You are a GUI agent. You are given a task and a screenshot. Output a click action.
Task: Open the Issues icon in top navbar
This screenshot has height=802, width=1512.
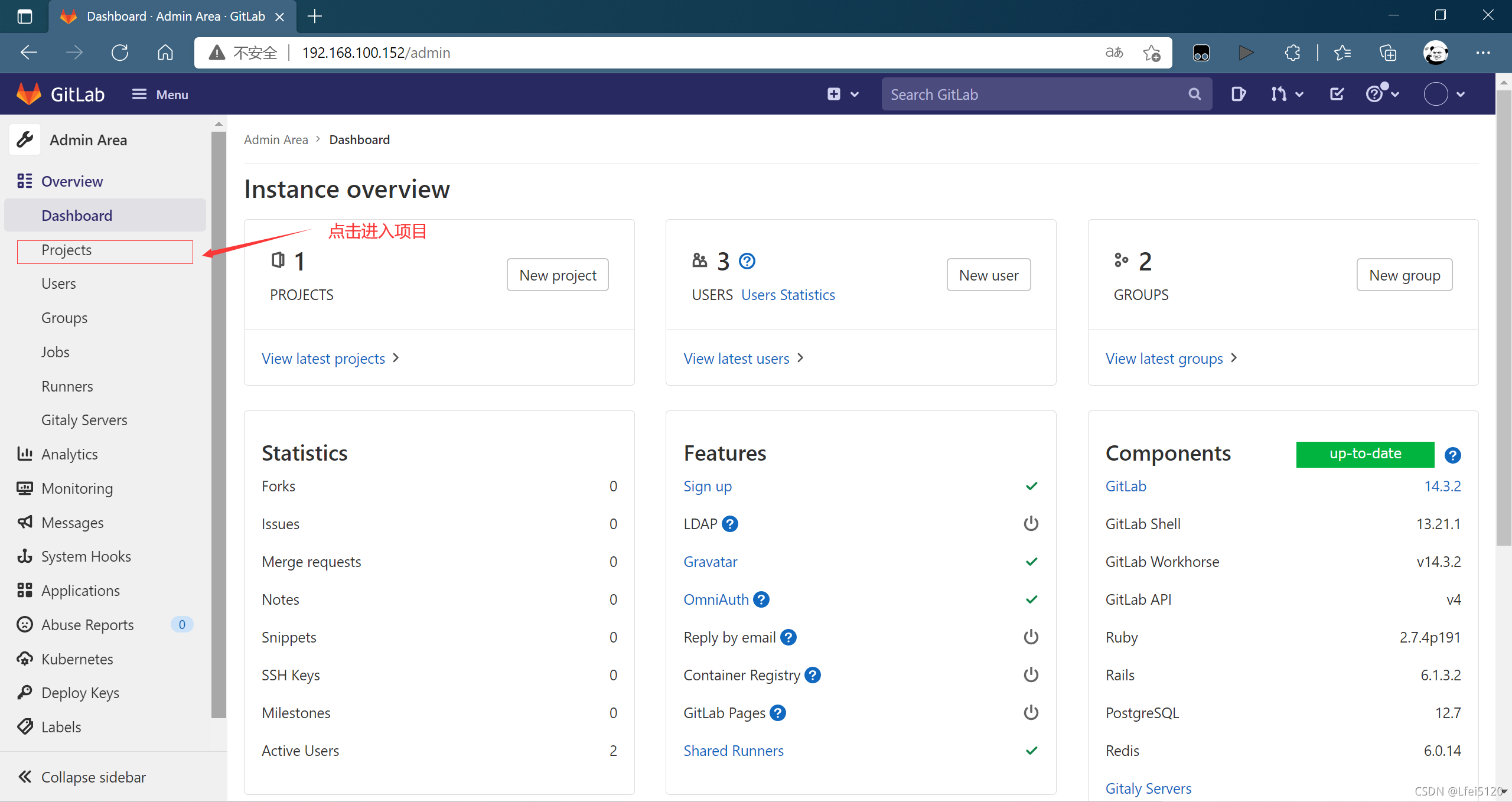1238,94
